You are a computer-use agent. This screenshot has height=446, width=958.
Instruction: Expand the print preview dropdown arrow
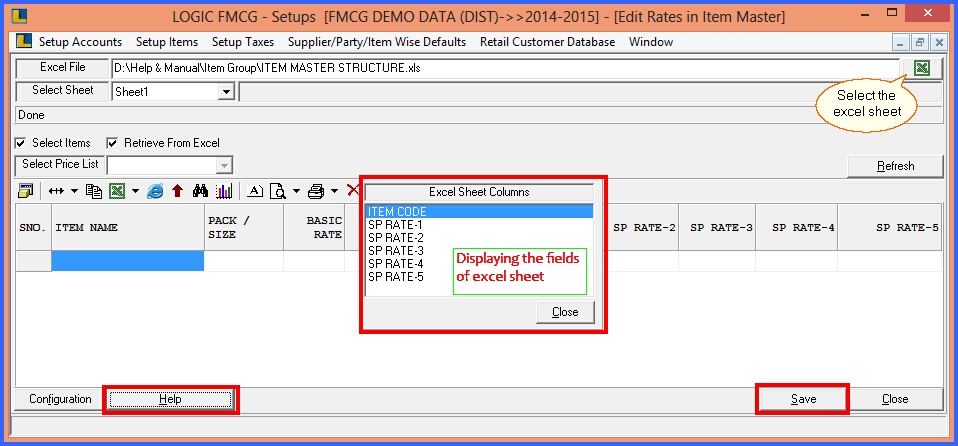pos(296,191)
